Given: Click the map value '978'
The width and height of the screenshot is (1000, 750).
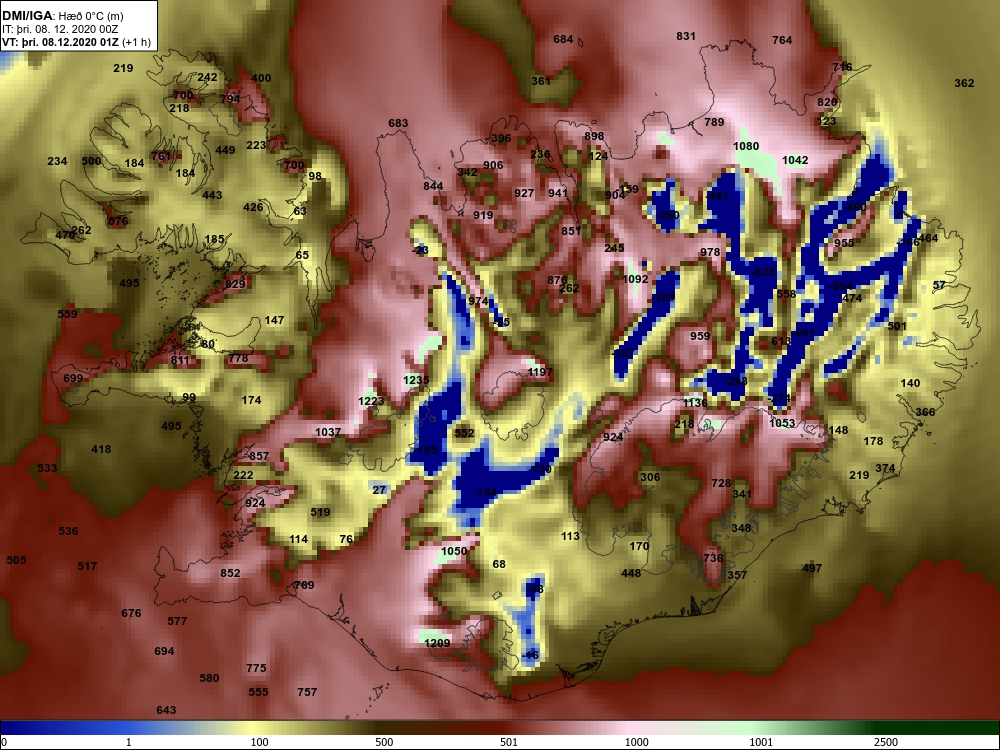Looking at the screenshot, I should point(710,252).
